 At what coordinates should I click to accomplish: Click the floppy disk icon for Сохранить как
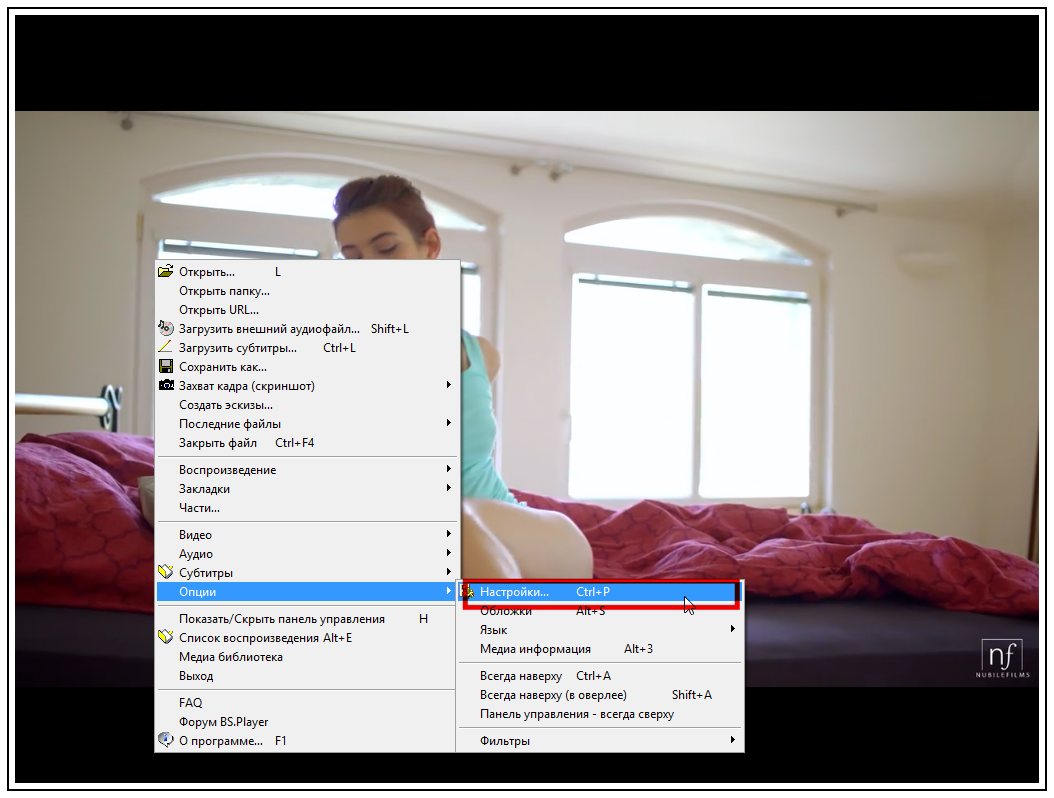165,366
